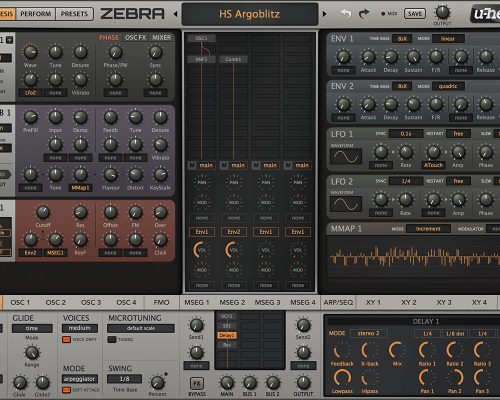
Task: Open the OSC 2 lower tab
Action: pyautogui.click(x=56, y=303)
